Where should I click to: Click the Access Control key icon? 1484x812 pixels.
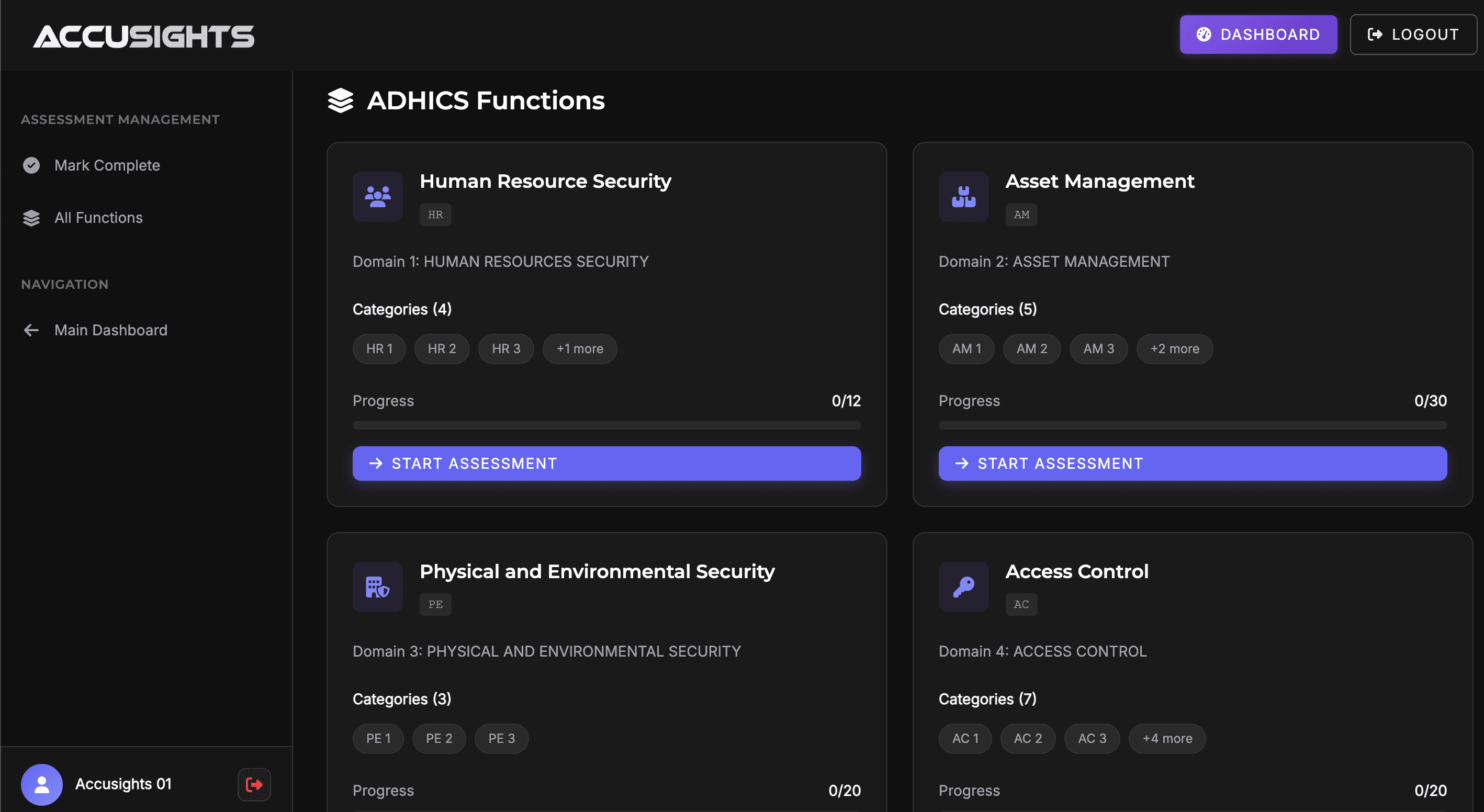(x=963, y=587)
